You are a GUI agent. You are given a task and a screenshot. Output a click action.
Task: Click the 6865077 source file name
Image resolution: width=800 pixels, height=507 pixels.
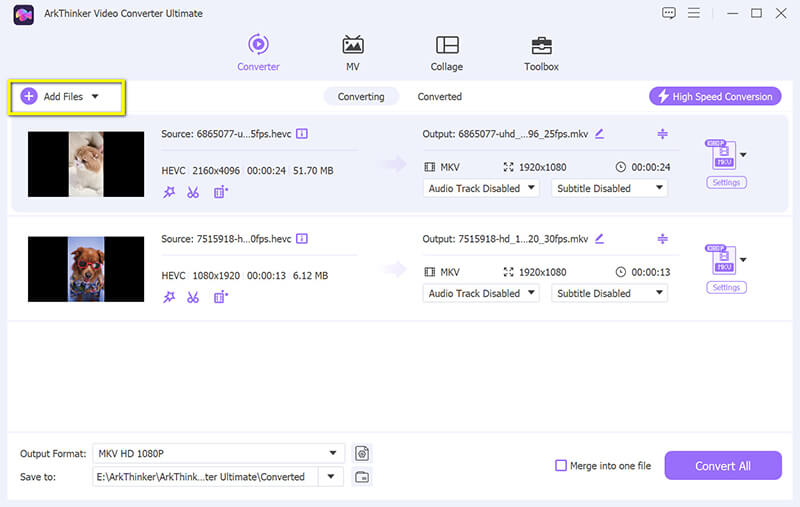(x=244, y=134)
